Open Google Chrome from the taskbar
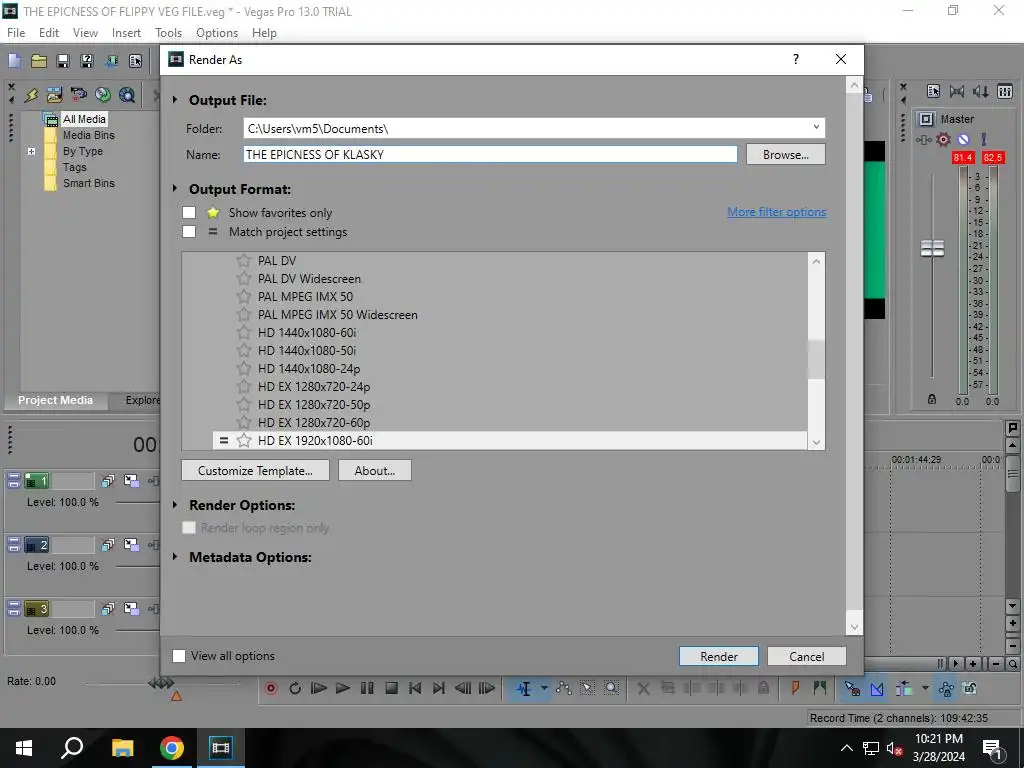Viewport: 1024px width, 768px height. (172, 748)
